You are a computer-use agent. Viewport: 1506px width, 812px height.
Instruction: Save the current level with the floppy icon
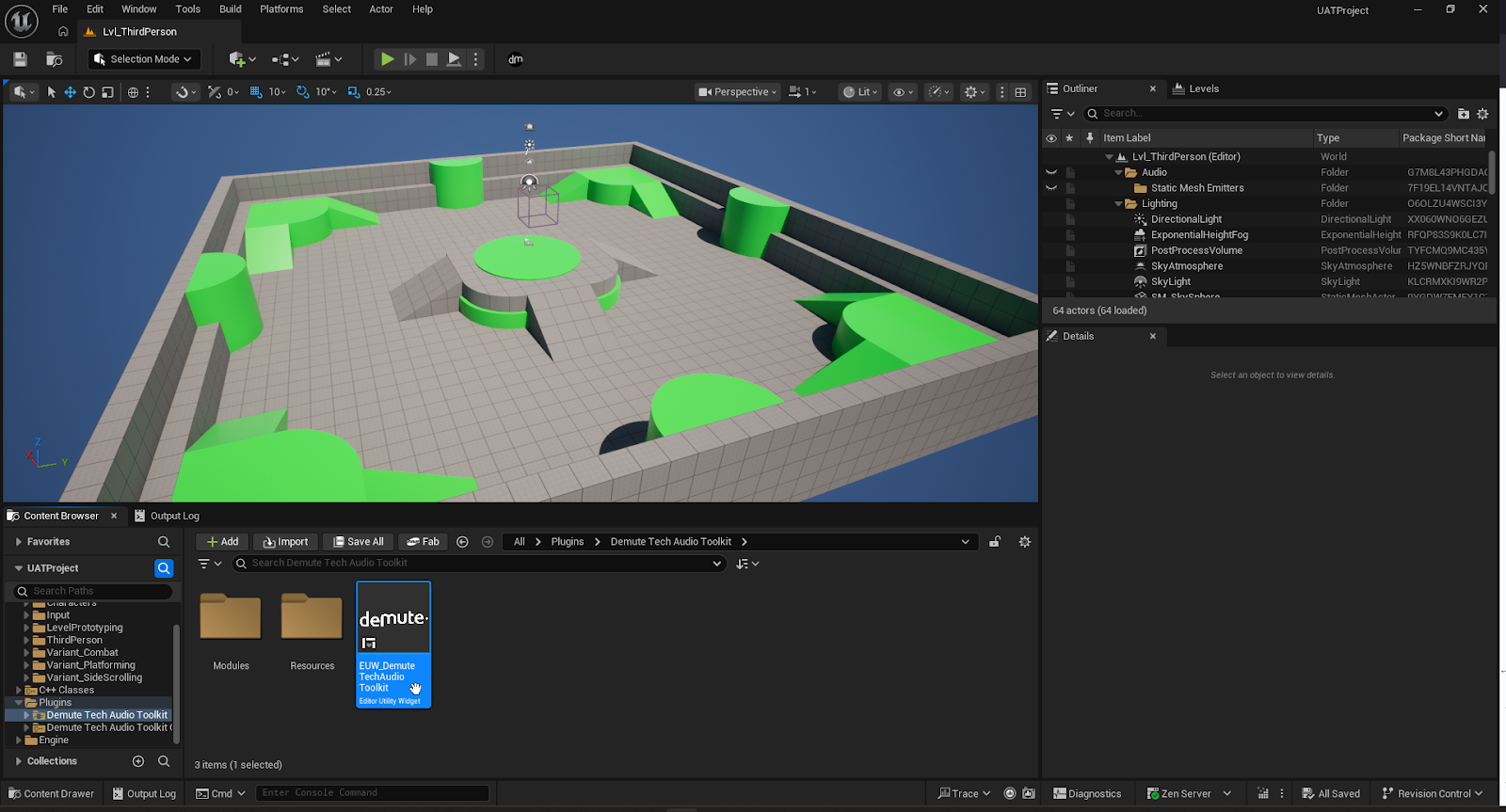[x=20, y=59]
